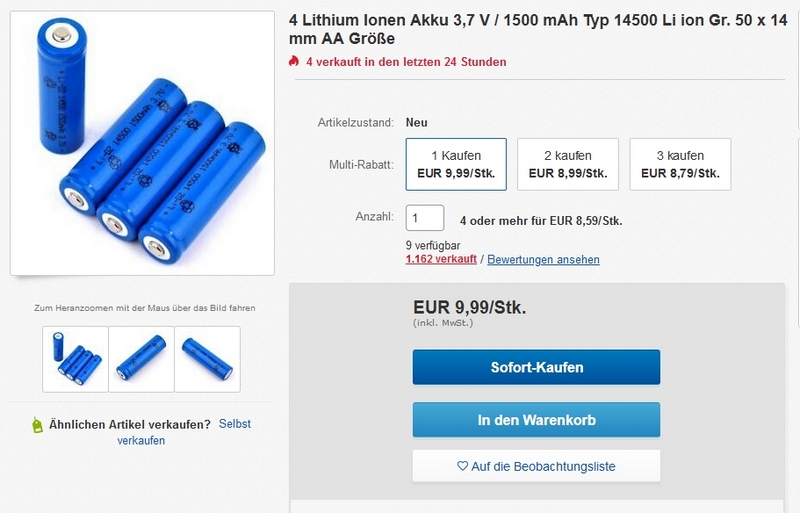Select second thumbnail of single battery

141,359
